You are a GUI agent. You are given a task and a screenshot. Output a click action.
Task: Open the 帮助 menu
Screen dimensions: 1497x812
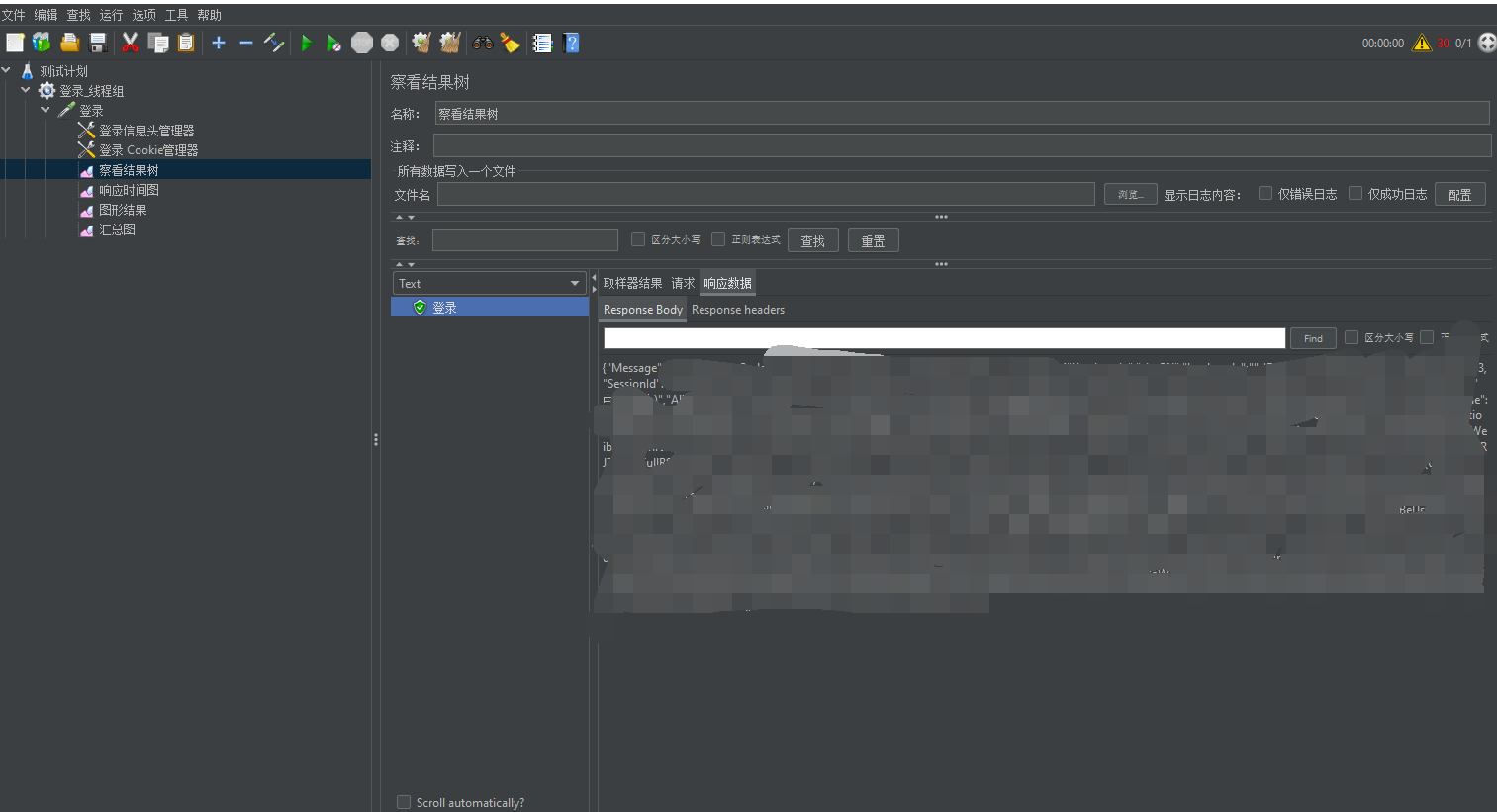[x=210, y=15]
